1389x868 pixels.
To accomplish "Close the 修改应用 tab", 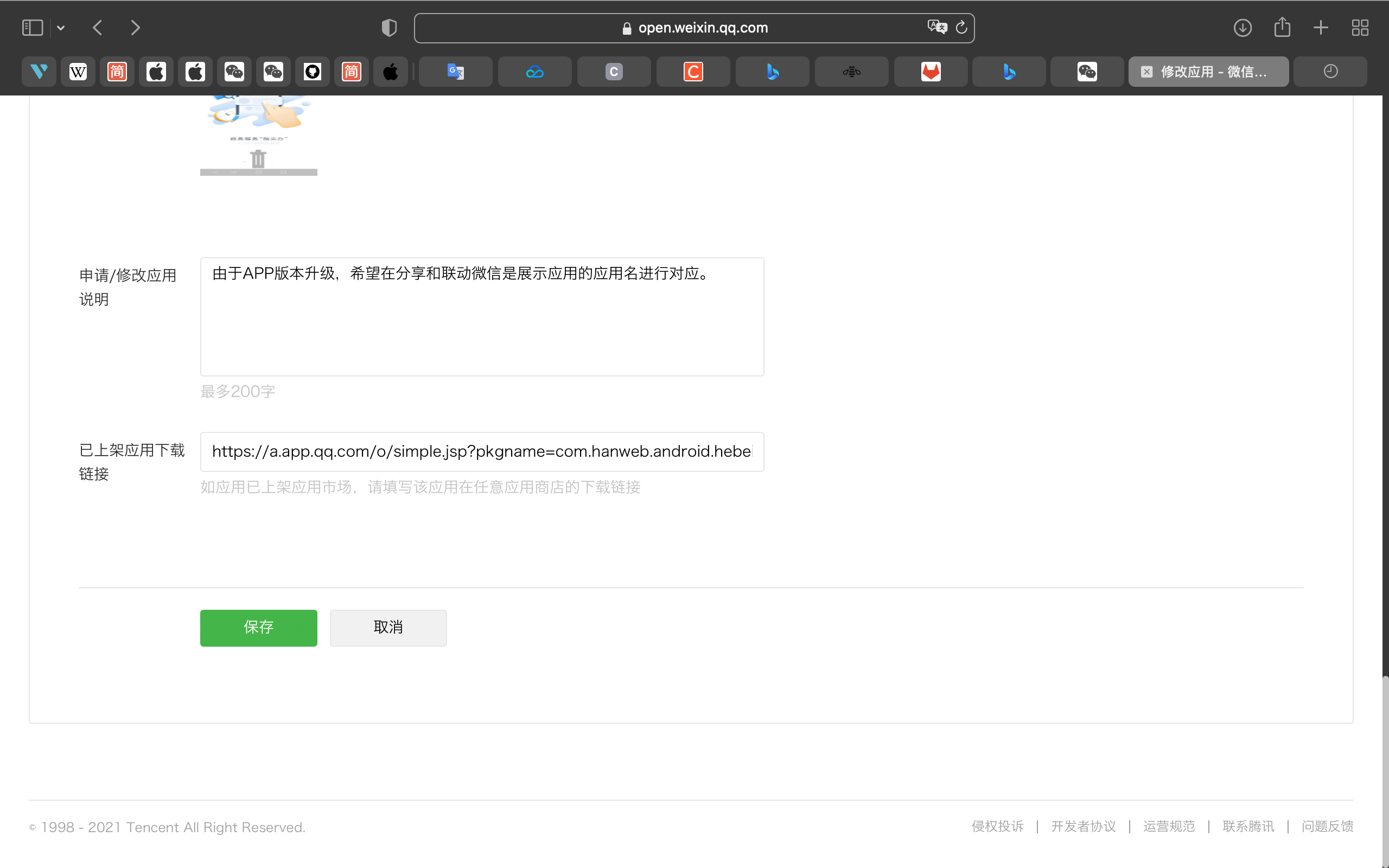I will pyautogui.click(x=1146, y=72).
